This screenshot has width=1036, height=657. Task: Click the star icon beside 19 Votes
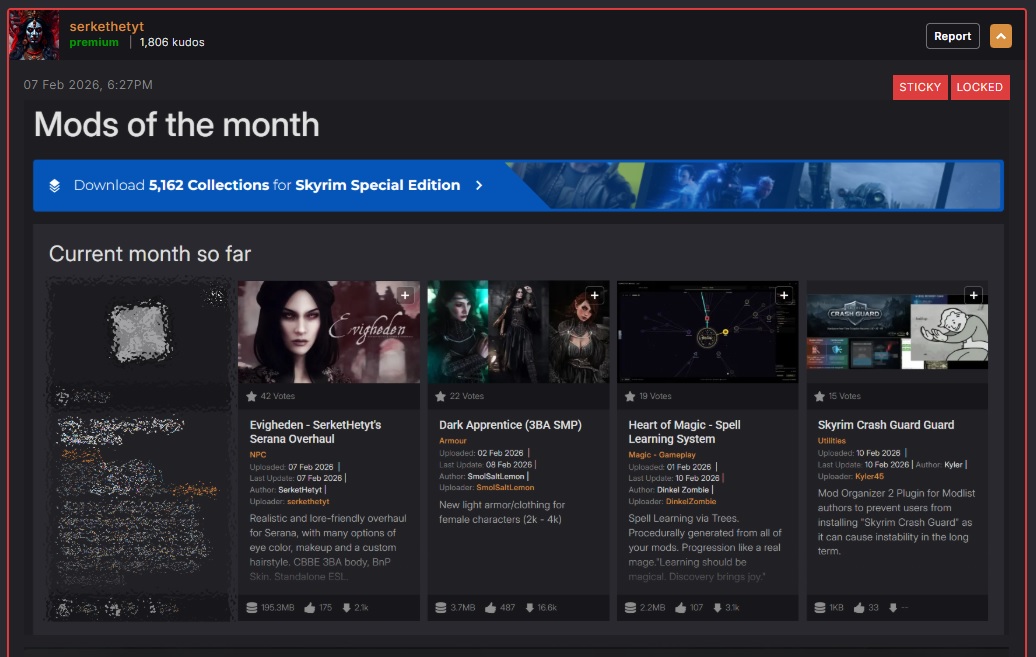(630, 397)
